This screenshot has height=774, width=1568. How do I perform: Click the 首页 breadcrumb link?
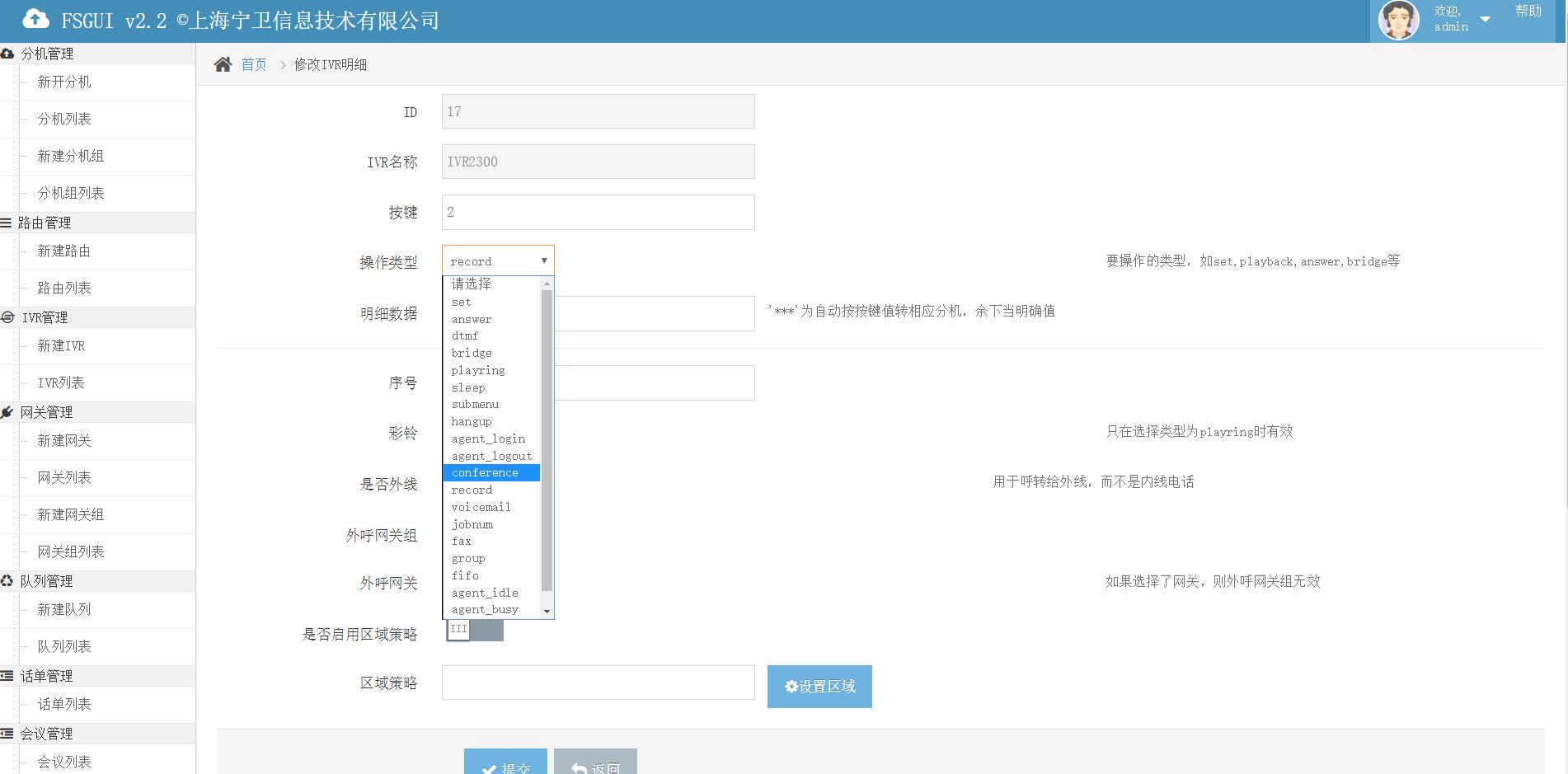coord(254,64)
